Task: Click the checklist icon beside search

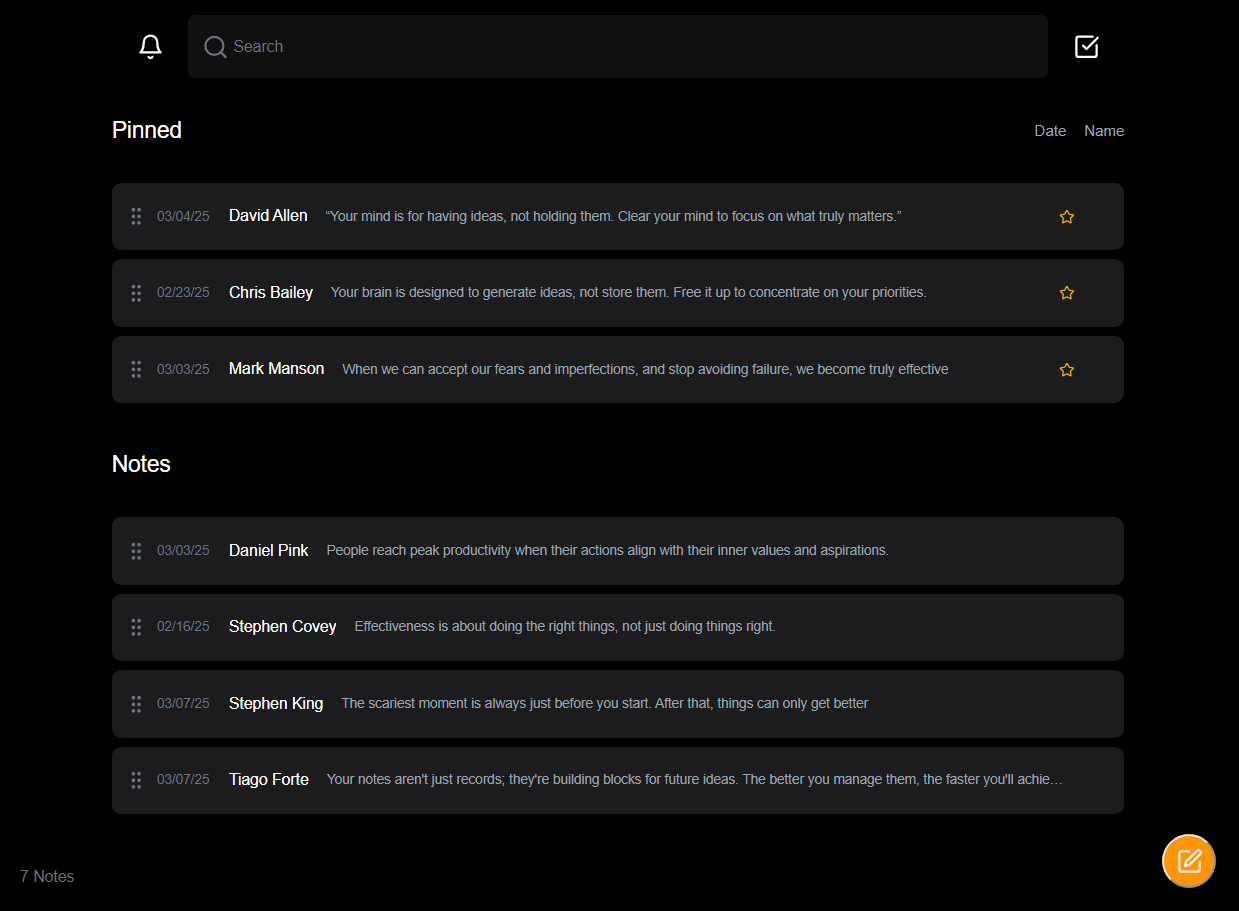Action: [x=1086, y=47]
